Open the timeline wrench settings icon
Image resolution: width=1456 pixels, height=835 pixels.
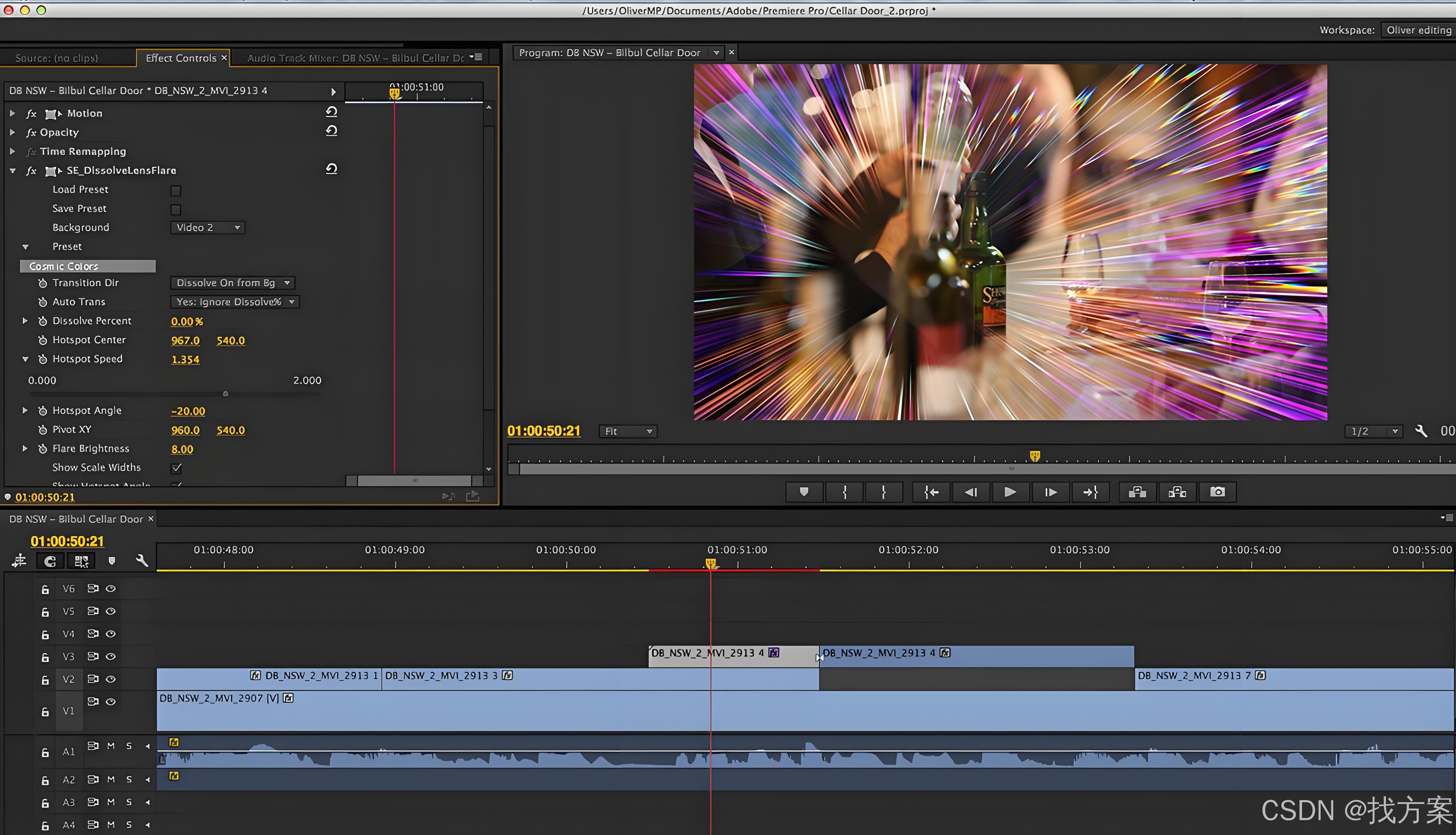(x=142, y=561)
